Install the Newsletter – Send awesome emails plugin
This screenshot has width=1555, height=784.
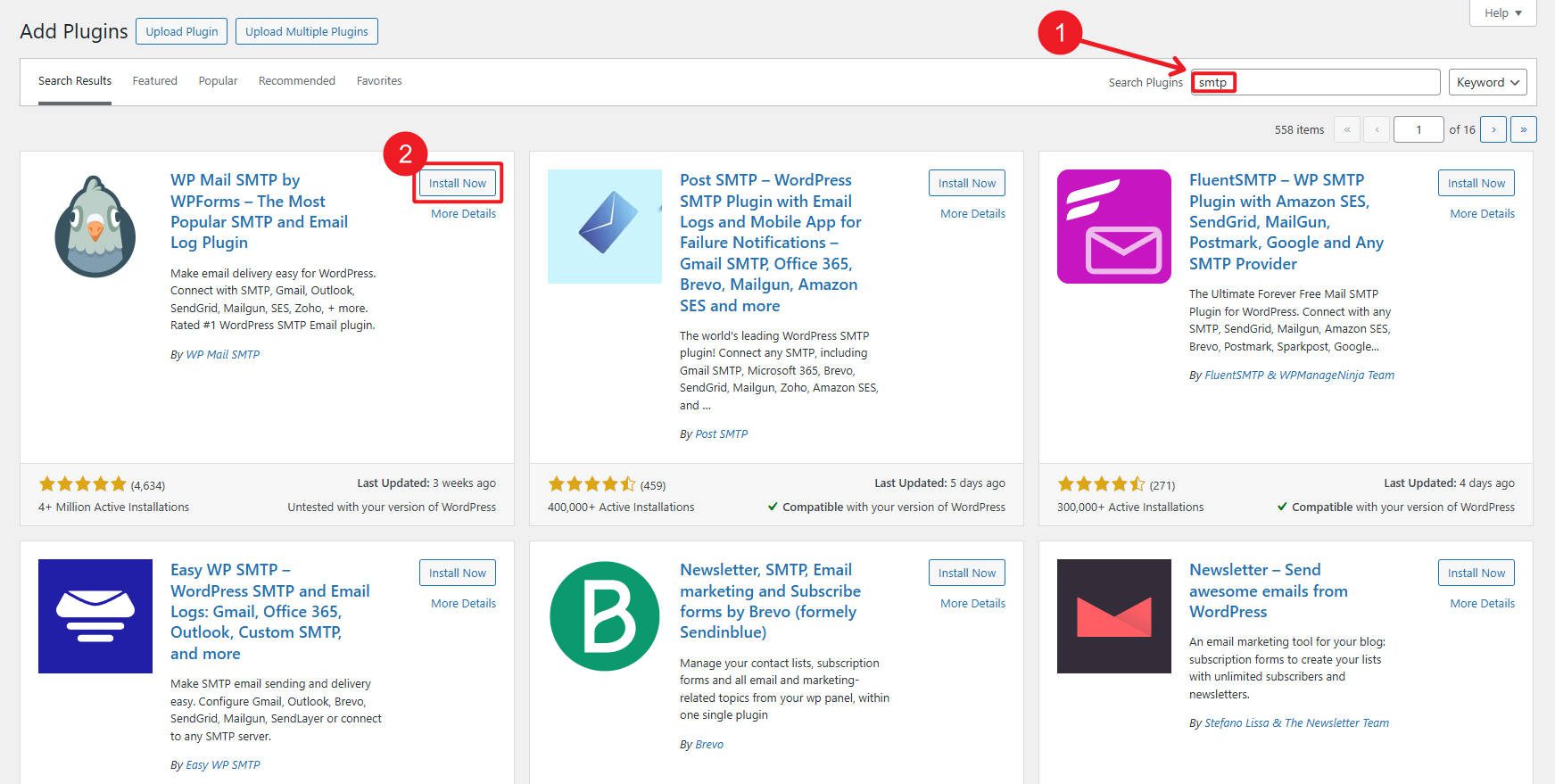click(1476, 573)
